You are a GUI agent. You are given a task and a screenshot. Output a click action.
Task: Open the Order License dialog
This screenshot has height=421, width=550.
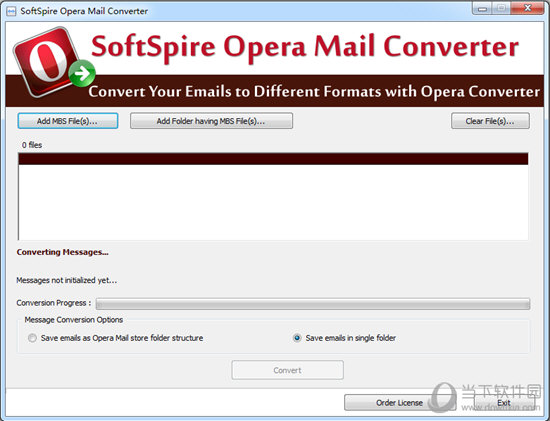pos(399,403)
